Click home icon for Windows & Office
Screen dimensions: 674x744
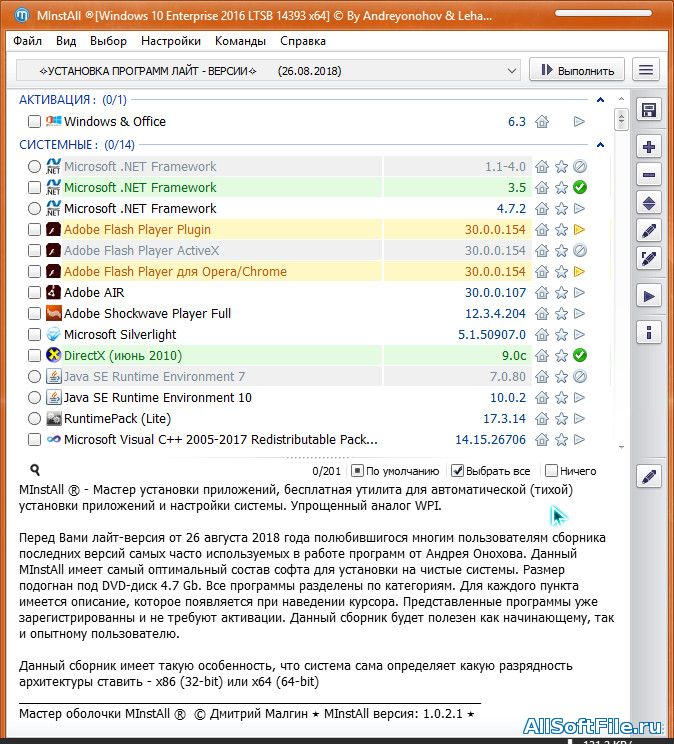pos(542,122)
